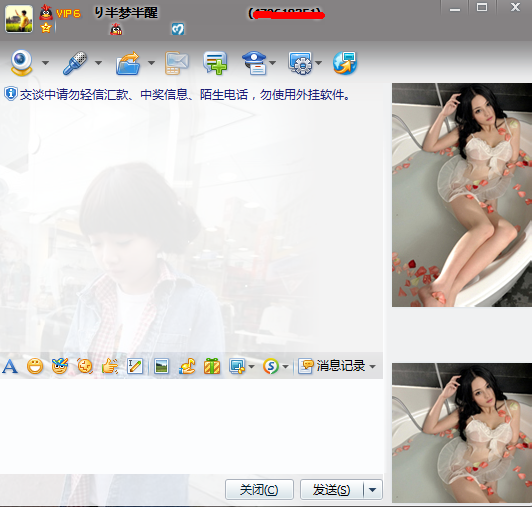The height and width of the screenshot is (508, 532).
Task: Click the QQ penguin icon beside VIP6
Action: [x=46, y=12]
